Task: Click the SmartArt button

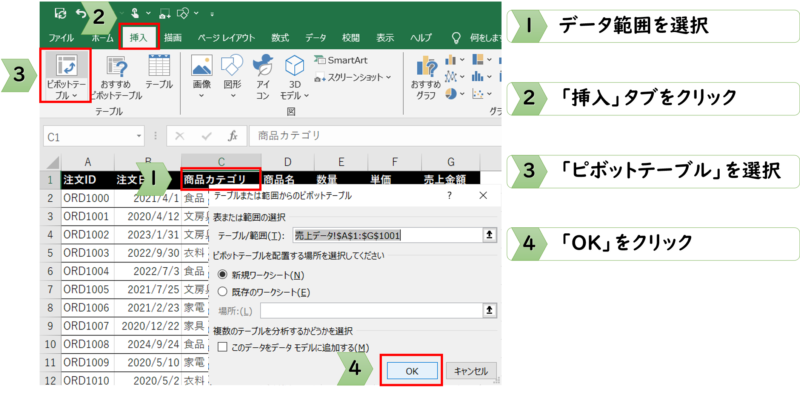Action: click(341, 60)
